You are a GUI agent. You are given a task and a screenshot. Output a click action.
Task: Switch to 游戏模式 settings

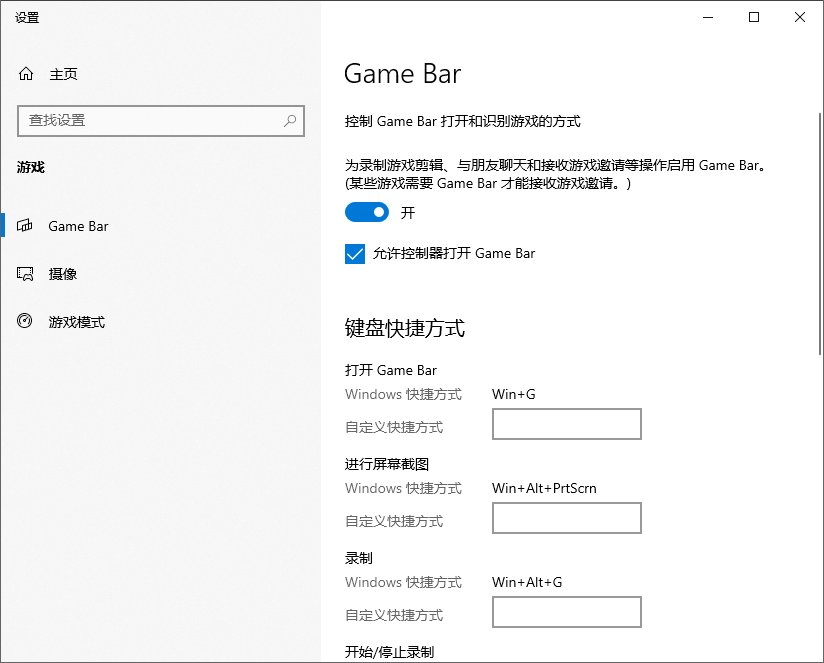click(x=76, y=322)
